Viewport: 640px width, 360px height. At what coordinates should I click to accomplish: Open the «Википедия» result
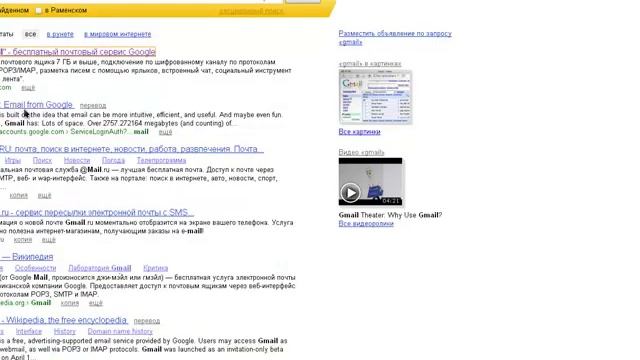27,257
